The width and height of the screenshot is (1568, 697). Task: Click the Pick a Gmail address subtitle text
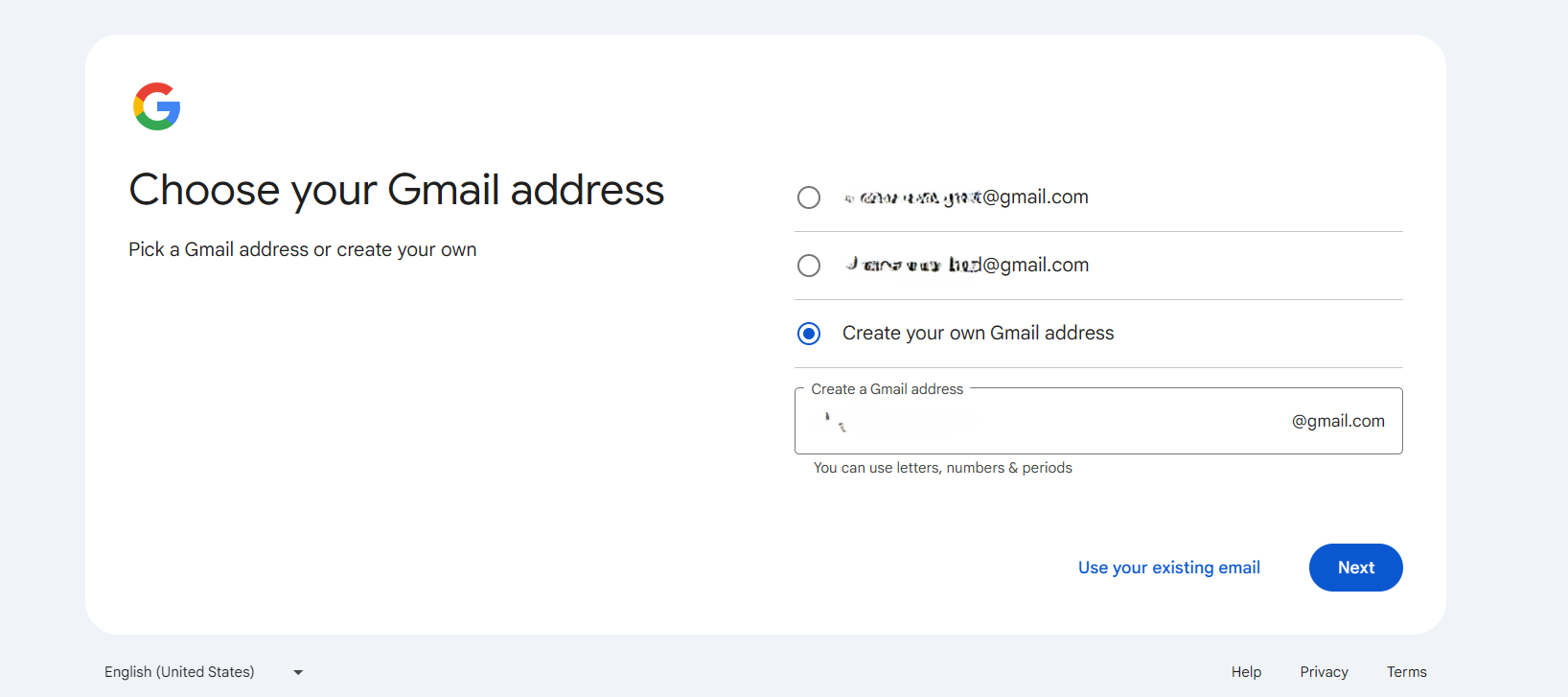(303, 250)
